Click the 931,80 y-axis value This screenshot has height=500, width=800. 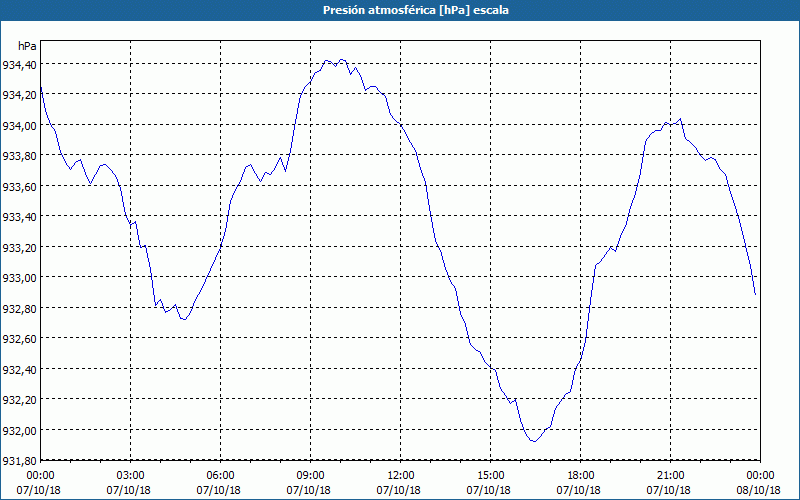(x=19, y=461)
